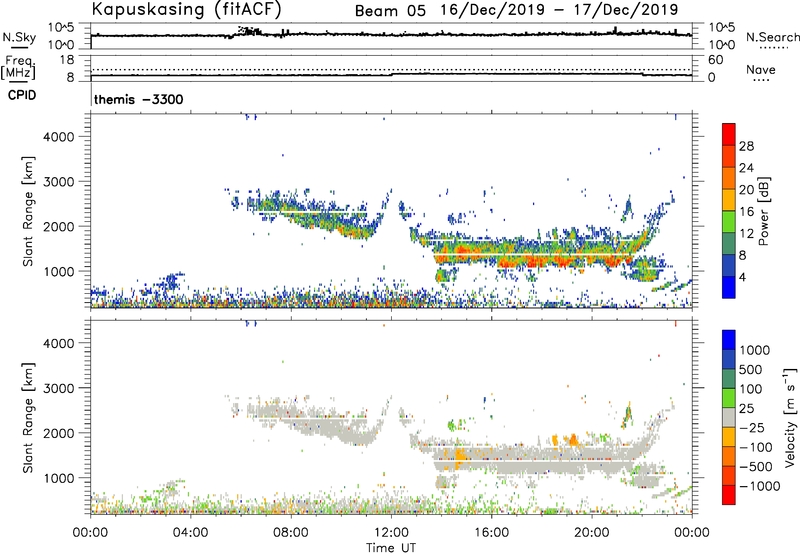The image size is (800, 554).
Task: Click the "3000" range tick in power panel
Action: pos(59,182)
